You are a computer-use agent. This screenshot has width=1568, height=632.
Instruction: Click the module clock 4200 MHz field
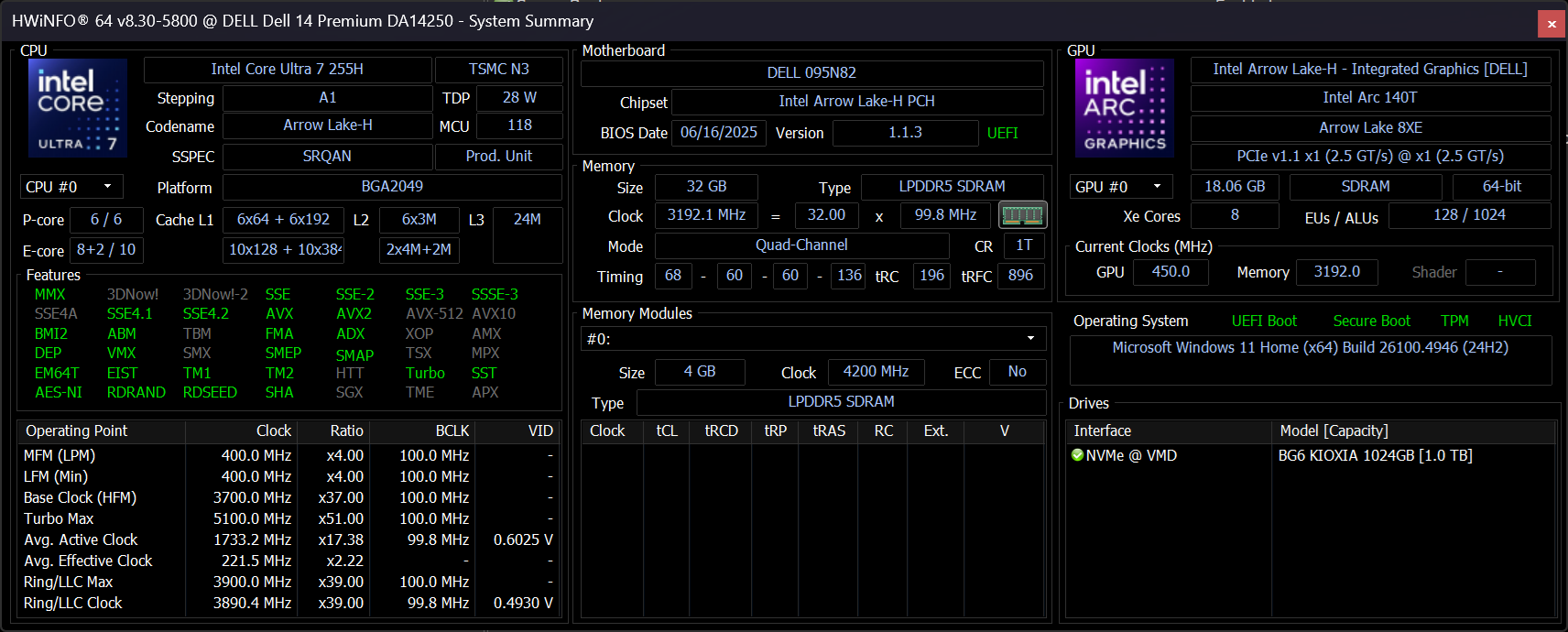[x=876, y=372]
